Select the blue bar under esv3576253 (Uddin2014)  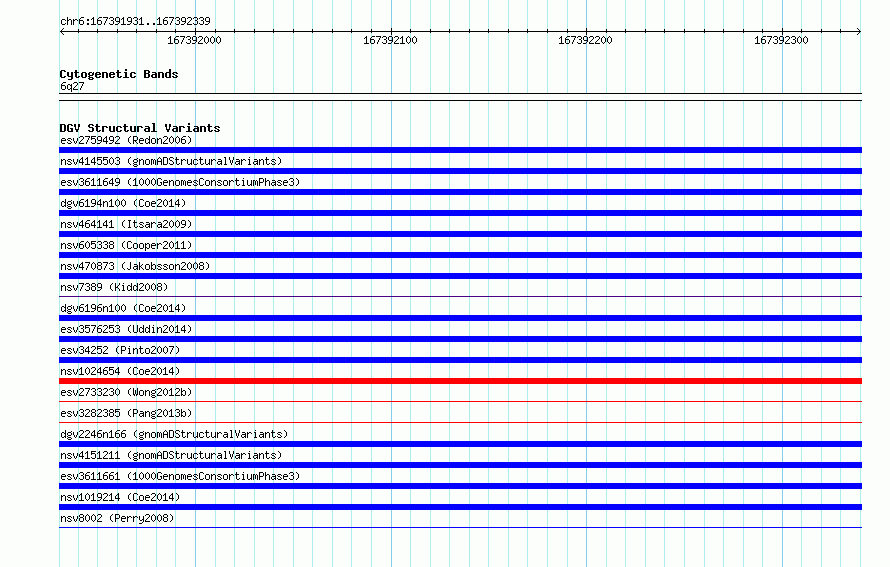click(460, 339)
